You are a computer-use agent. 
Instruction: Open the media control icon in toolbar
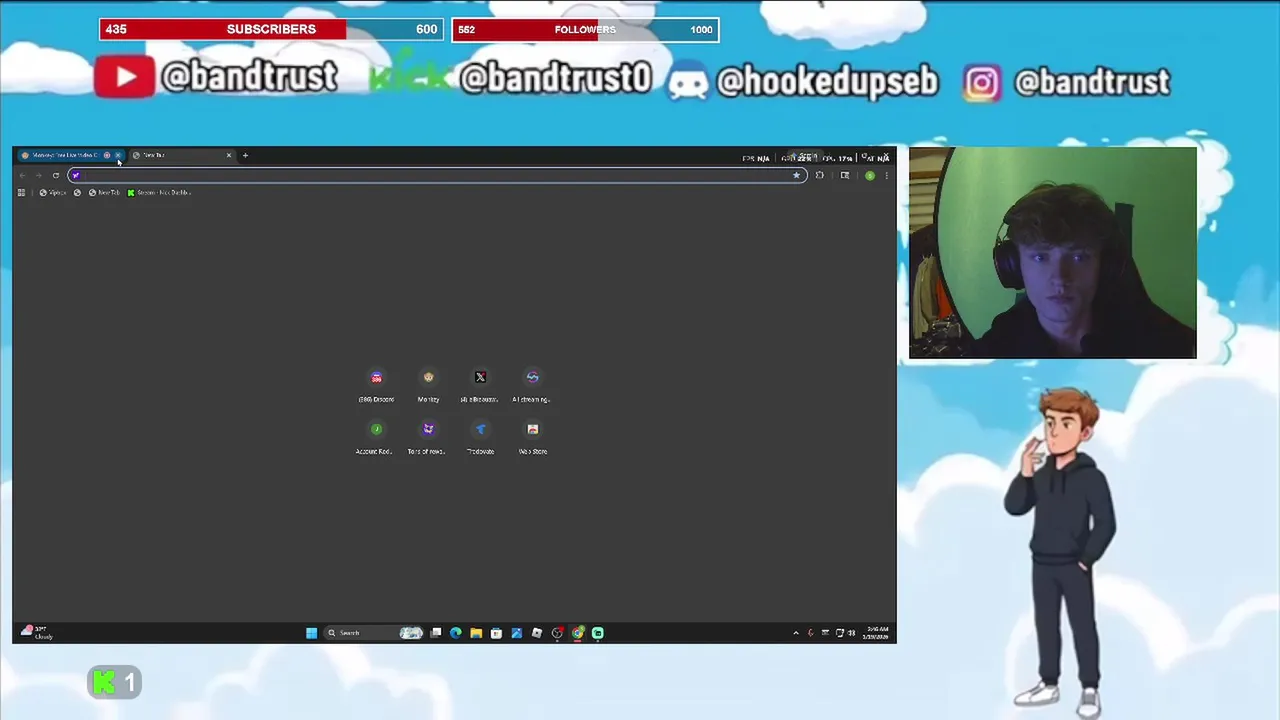click(845, 175)
